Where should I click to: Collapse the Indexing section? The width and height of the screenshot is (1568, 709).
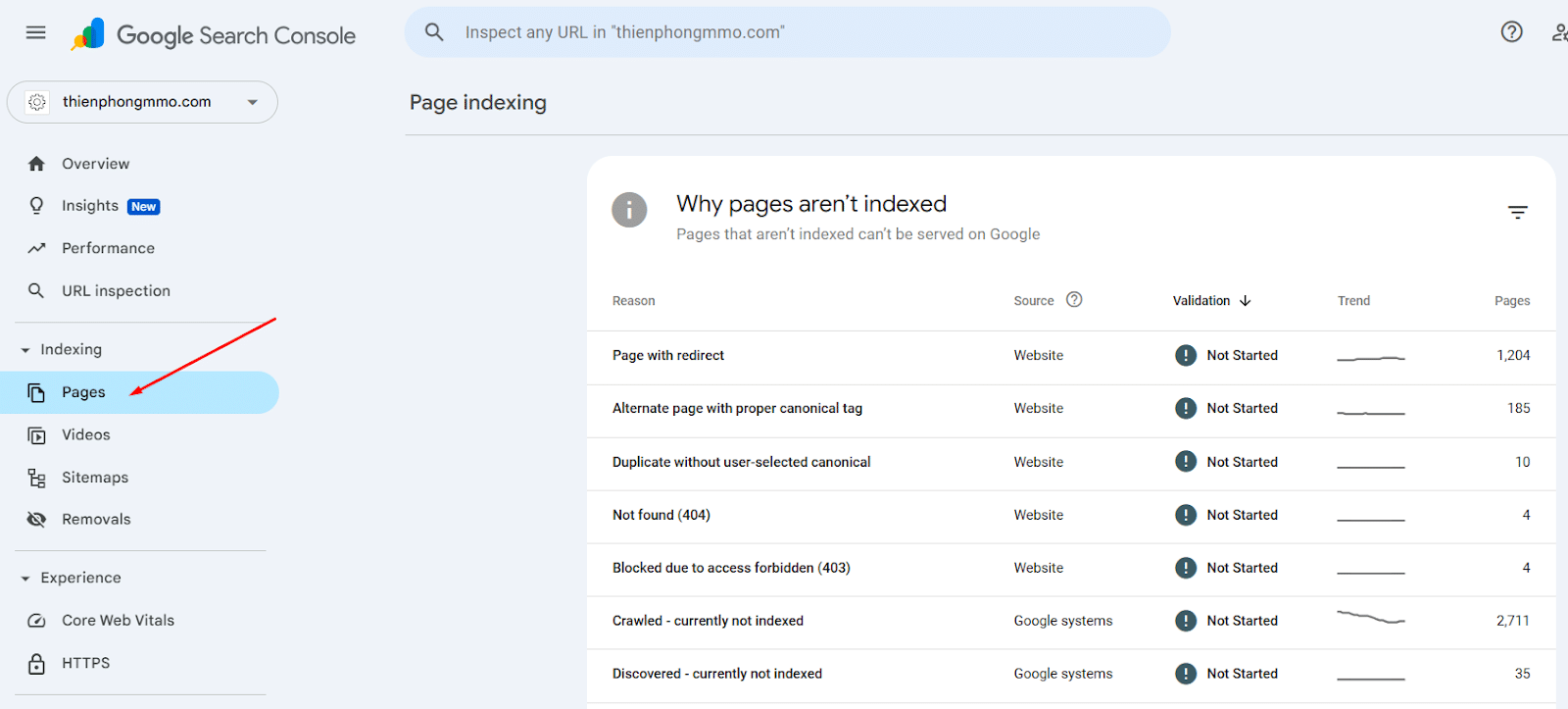click(x=25, y=350)
